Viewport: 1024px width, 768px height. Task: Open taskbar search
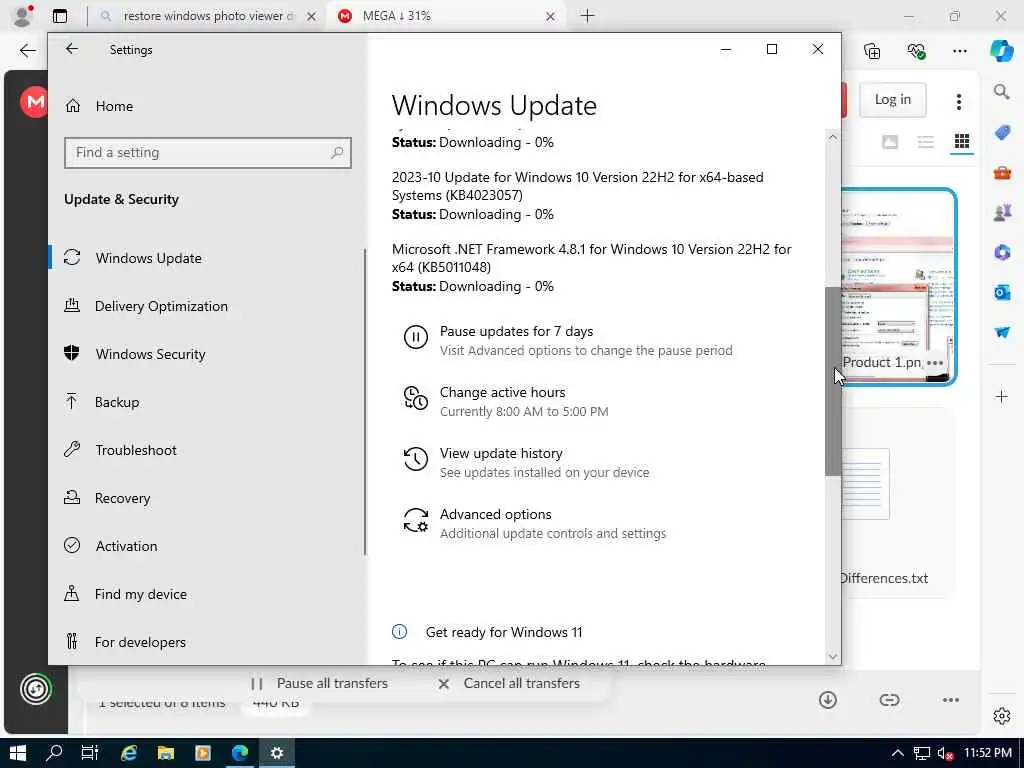[x=54, y=753]
